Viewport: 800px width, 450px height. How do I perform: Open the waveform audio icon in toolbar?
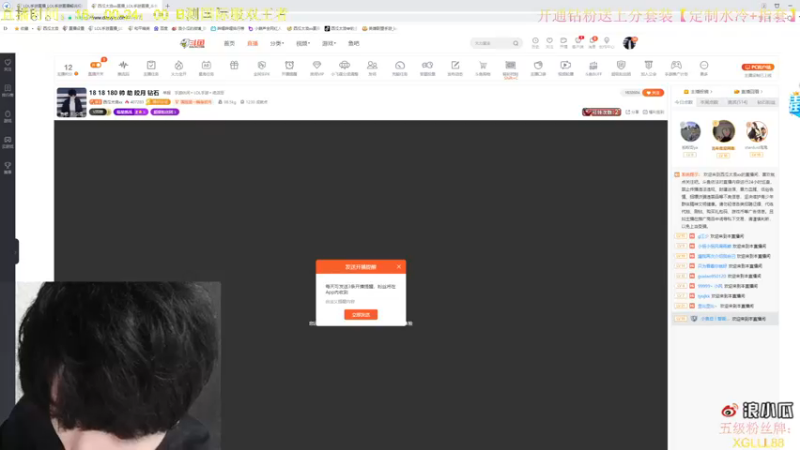tap(123, 65)
